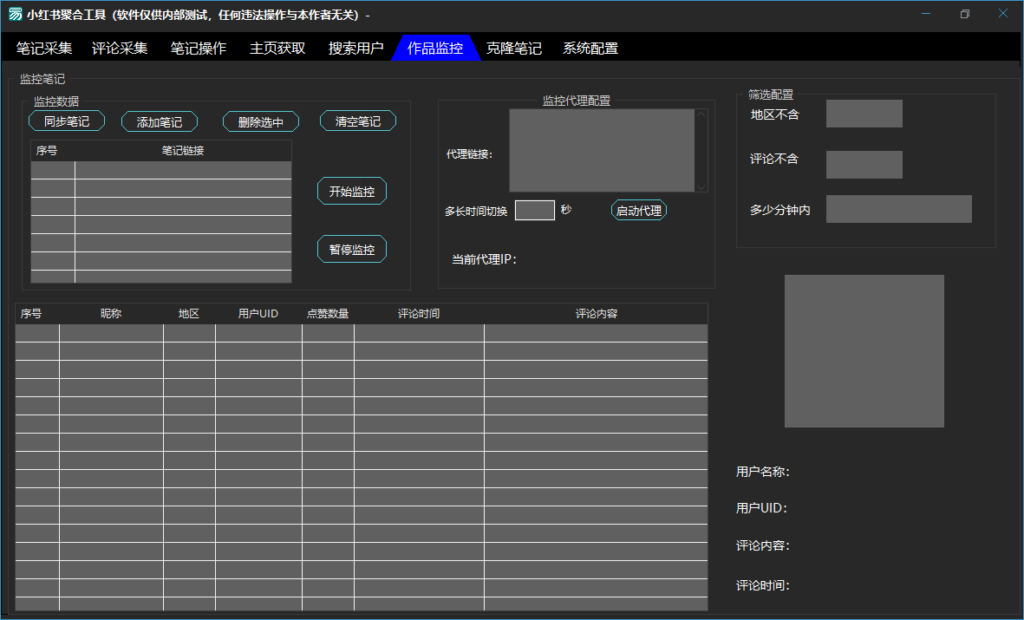Click the 评论时间 label in details panel
This screenshot has width=1024, height=620.
[x=763, y=585]
